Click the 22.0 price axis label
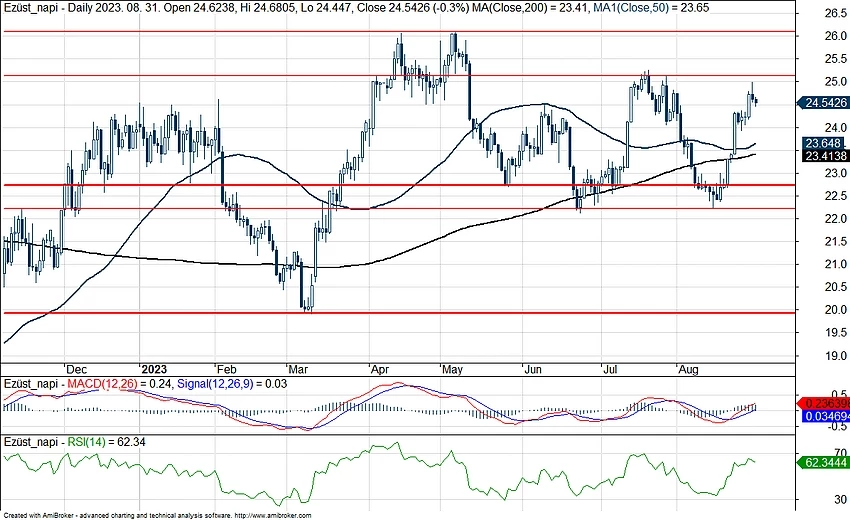This screenshot has height=520, width=850. (x=835, y=219)
